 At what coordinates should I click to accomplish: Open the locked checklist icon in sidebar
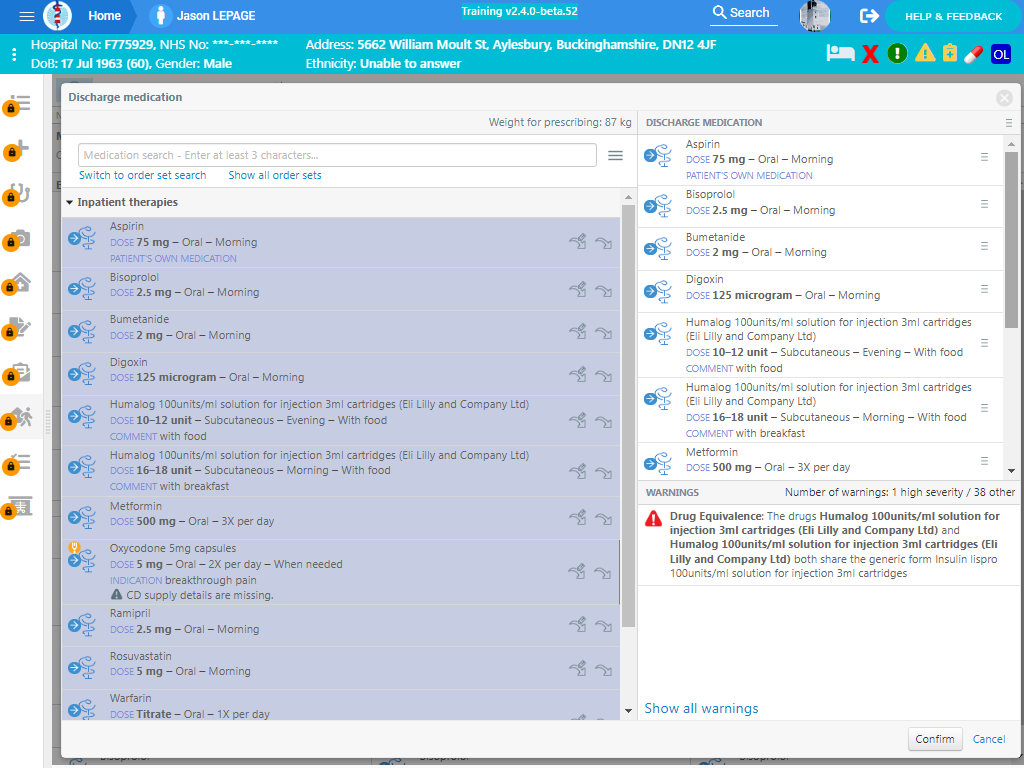pos(18,463)
